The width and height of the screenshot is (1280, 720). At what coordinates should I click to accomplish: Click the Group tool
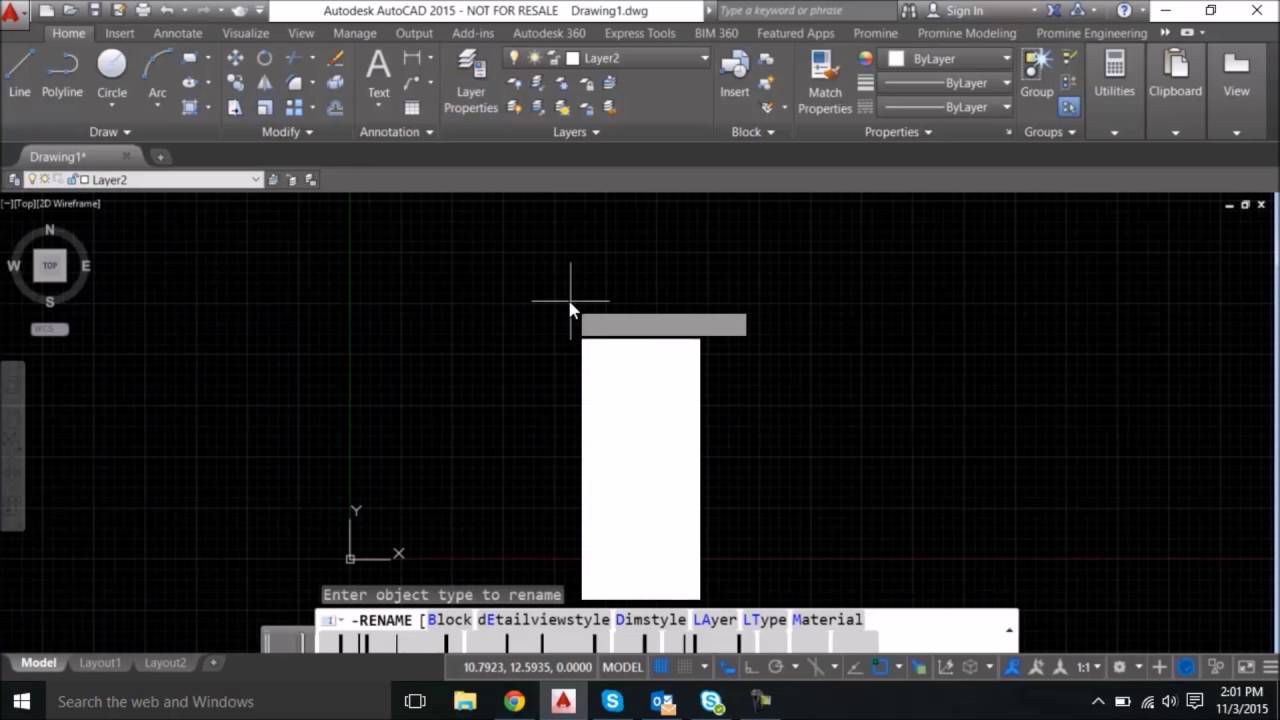point(1037,74)
